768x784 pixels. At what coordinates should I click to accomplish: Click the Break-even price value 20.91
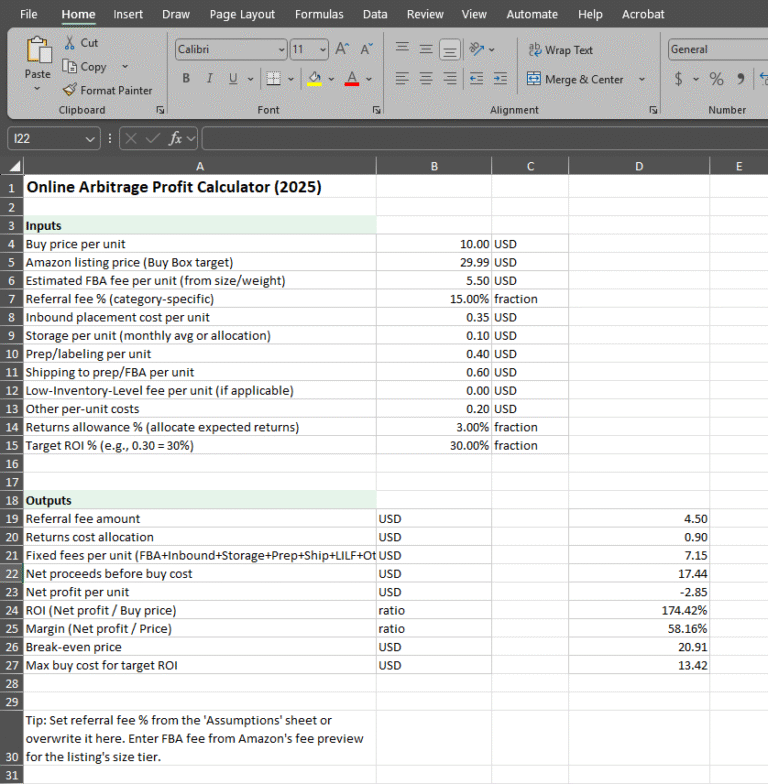click(x=639, y=647)
